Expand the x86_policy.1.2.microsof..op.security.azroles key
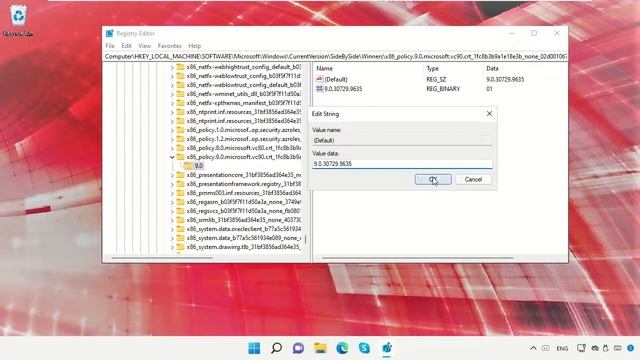 (x=172, y=139)
